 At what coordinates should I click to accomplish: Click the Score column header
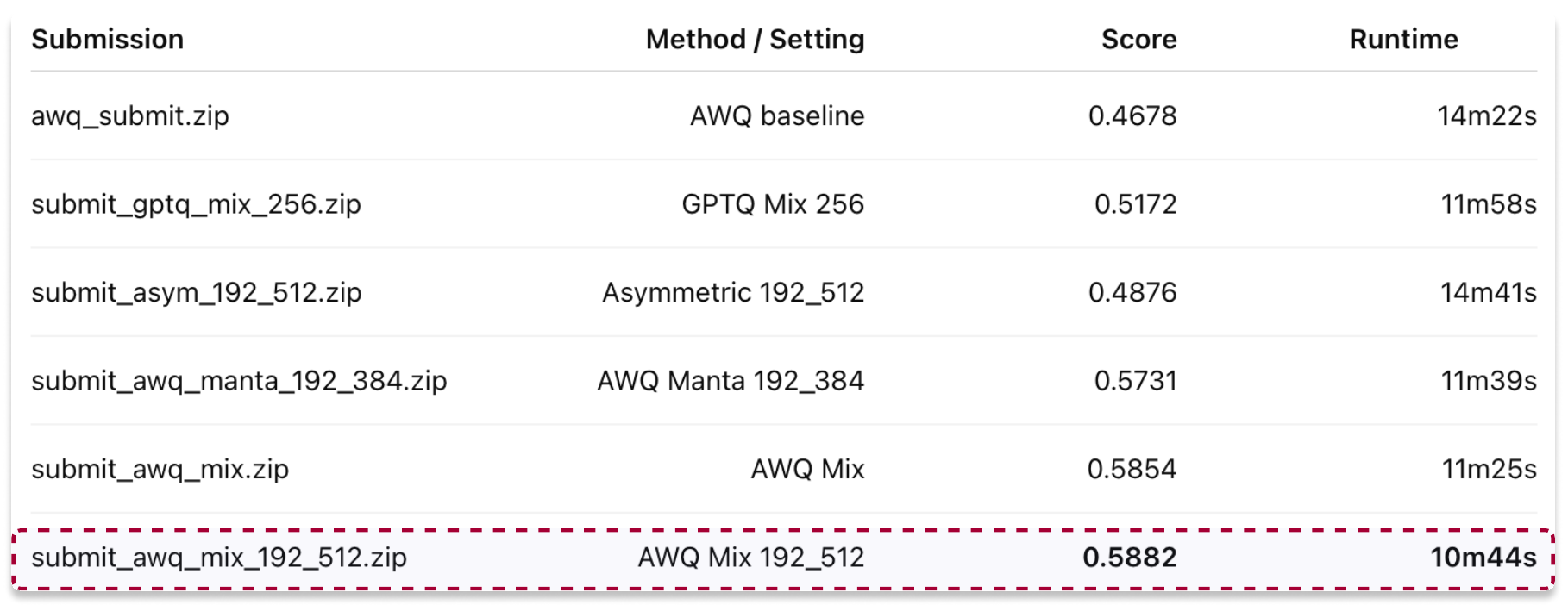click(1138, 40)
